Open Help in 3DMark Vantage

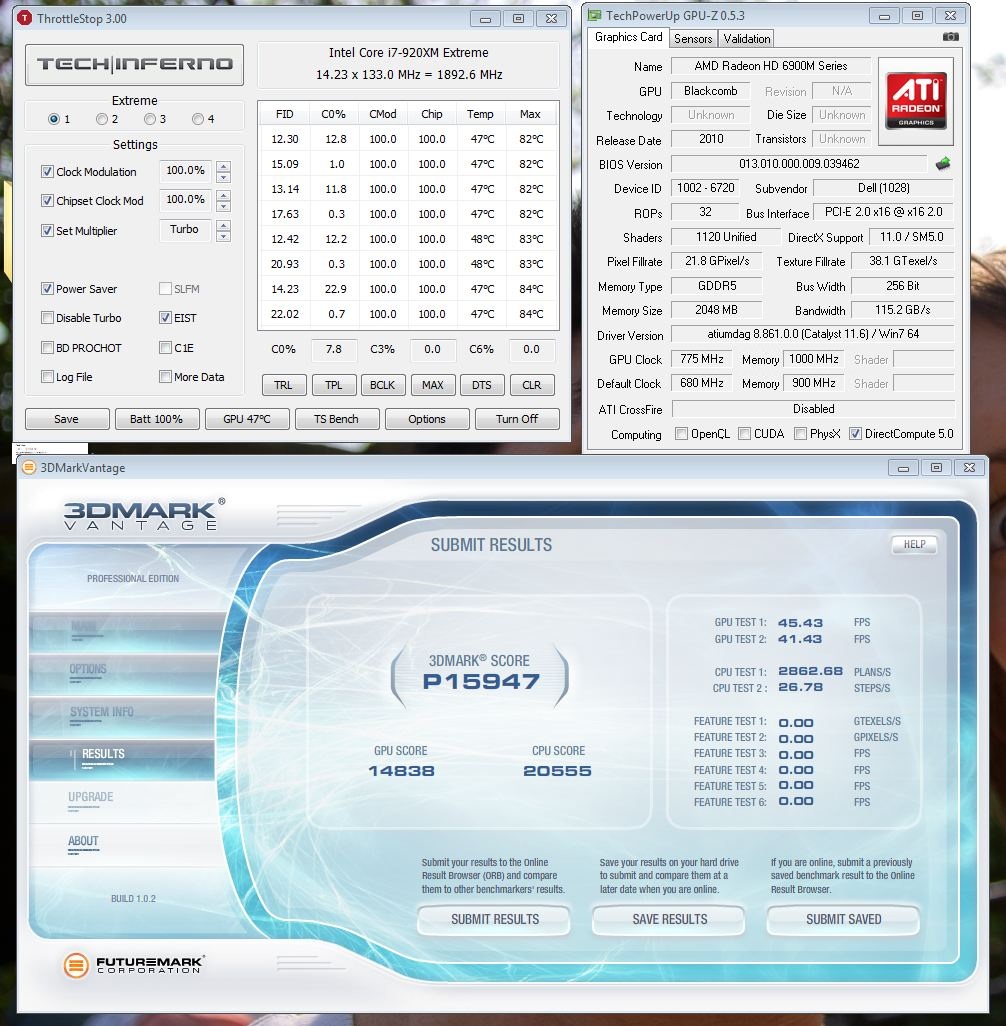[914, 544]
